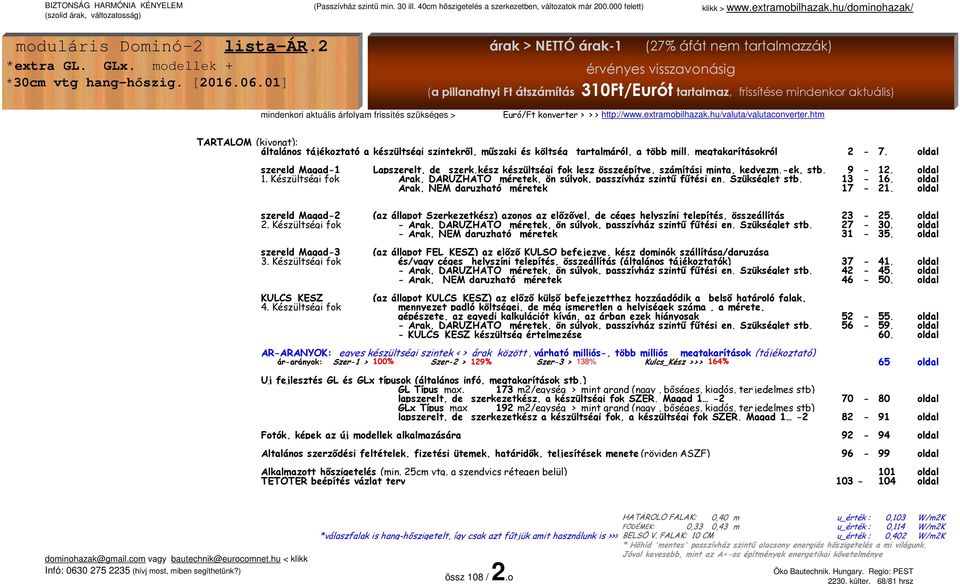Click the "BIZTONSÁG HARMÓNIA KÉNYELEM" slogan
960x584 pixels.
[x=114, y=6]
